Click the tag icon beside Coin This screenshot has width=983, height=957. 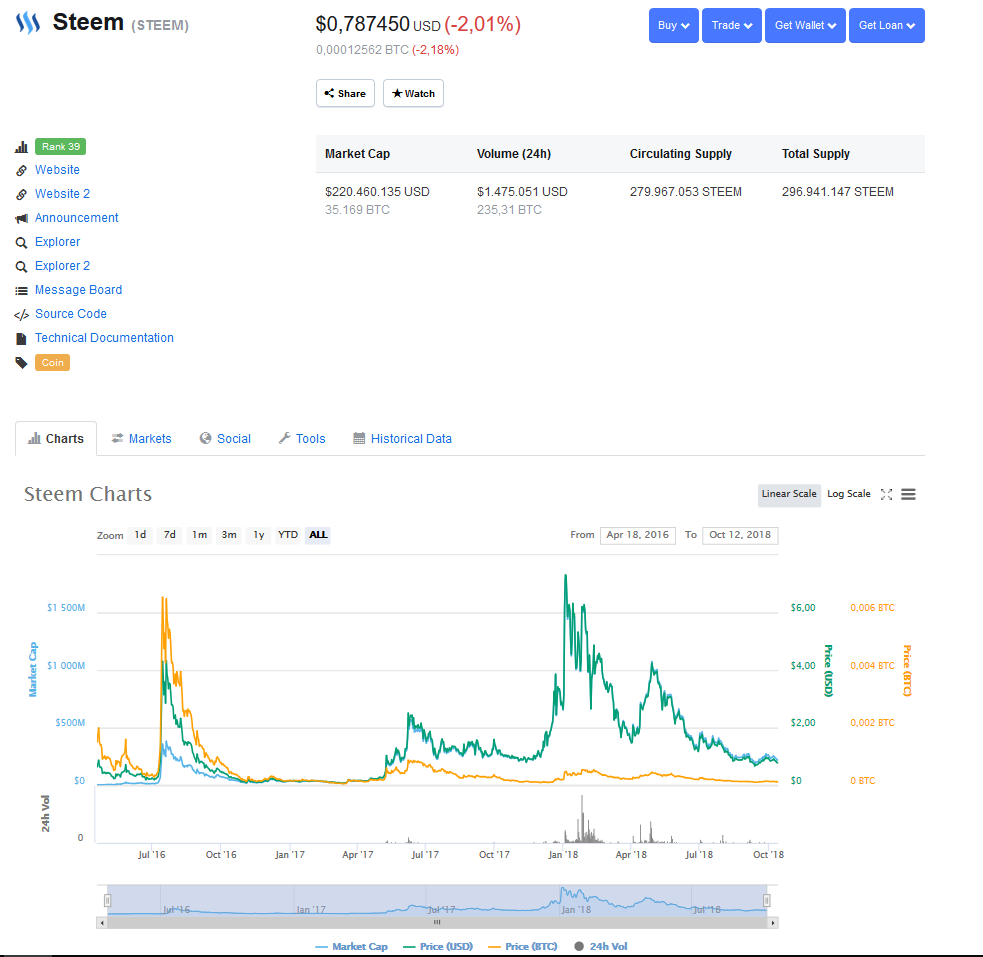click(x=21, y=363)
